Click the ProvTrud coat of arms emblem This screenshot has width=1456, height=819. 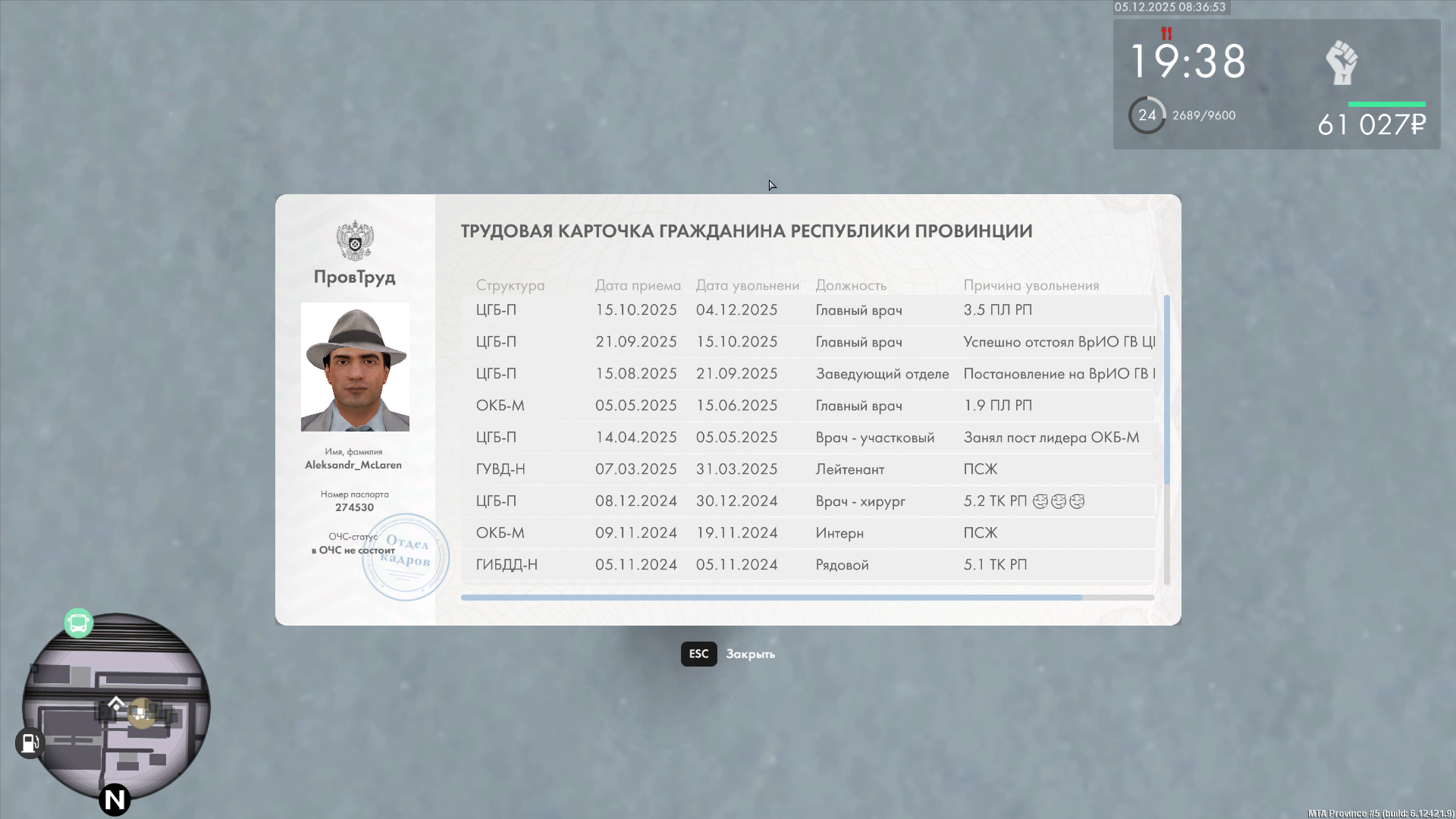[355, 240]
